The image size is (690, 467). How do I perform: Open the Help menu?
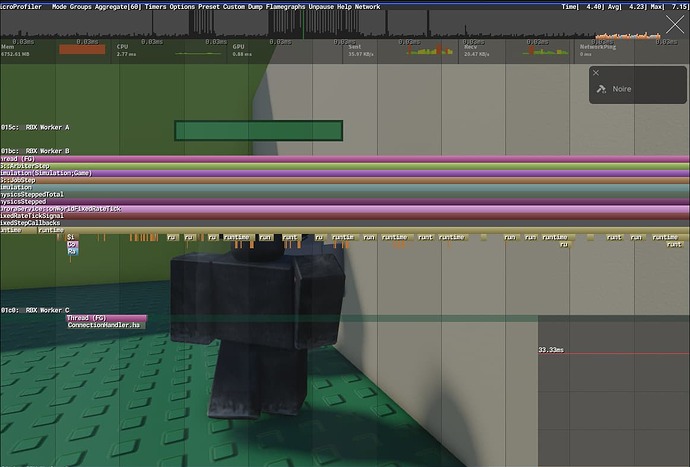tap(344, 7)
